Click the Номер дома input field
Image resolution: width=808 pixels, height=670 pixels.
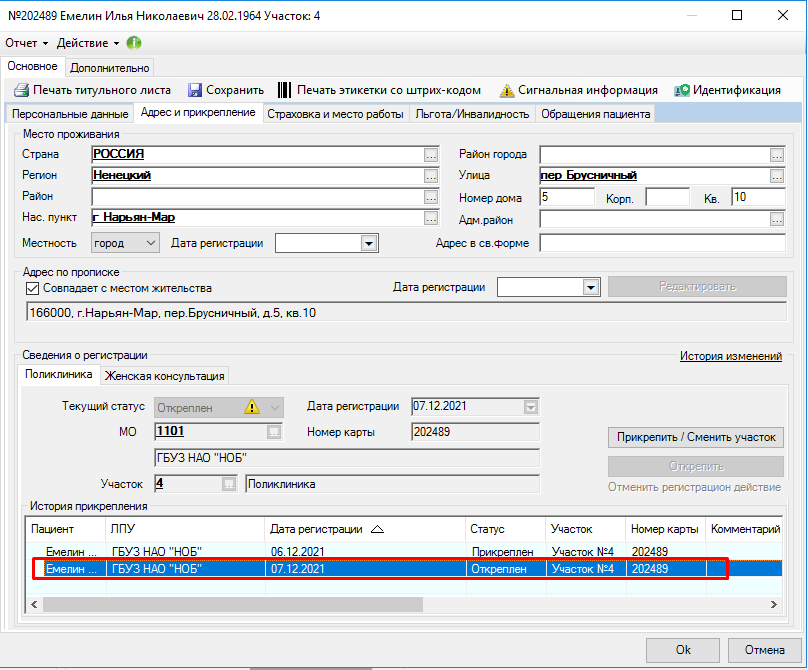(x=566, y=198)
